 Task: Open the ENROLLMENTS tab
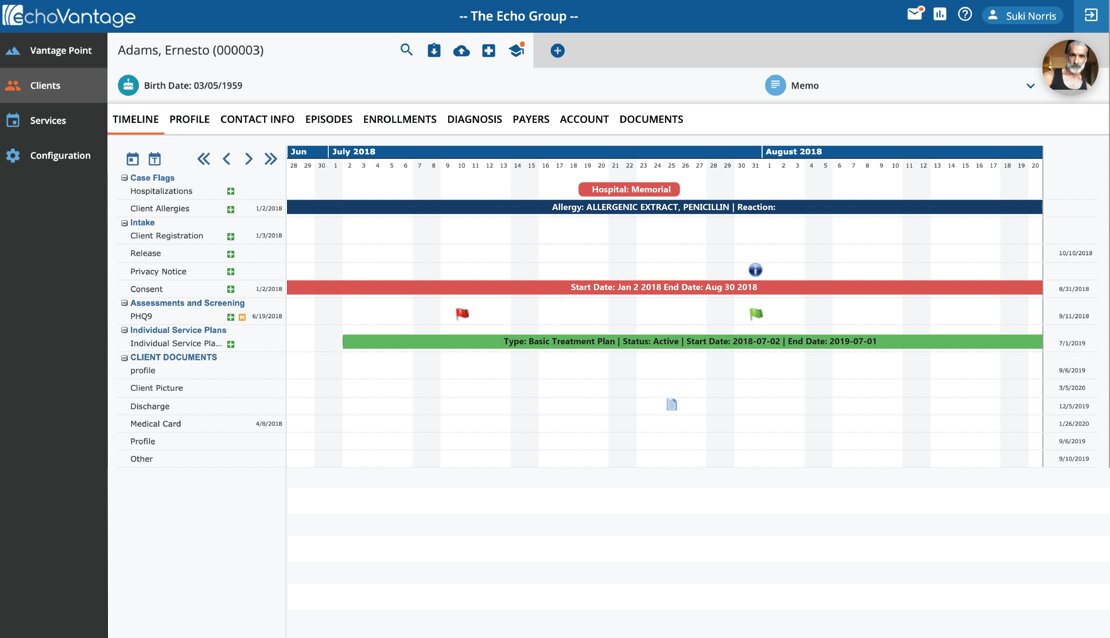399,119
